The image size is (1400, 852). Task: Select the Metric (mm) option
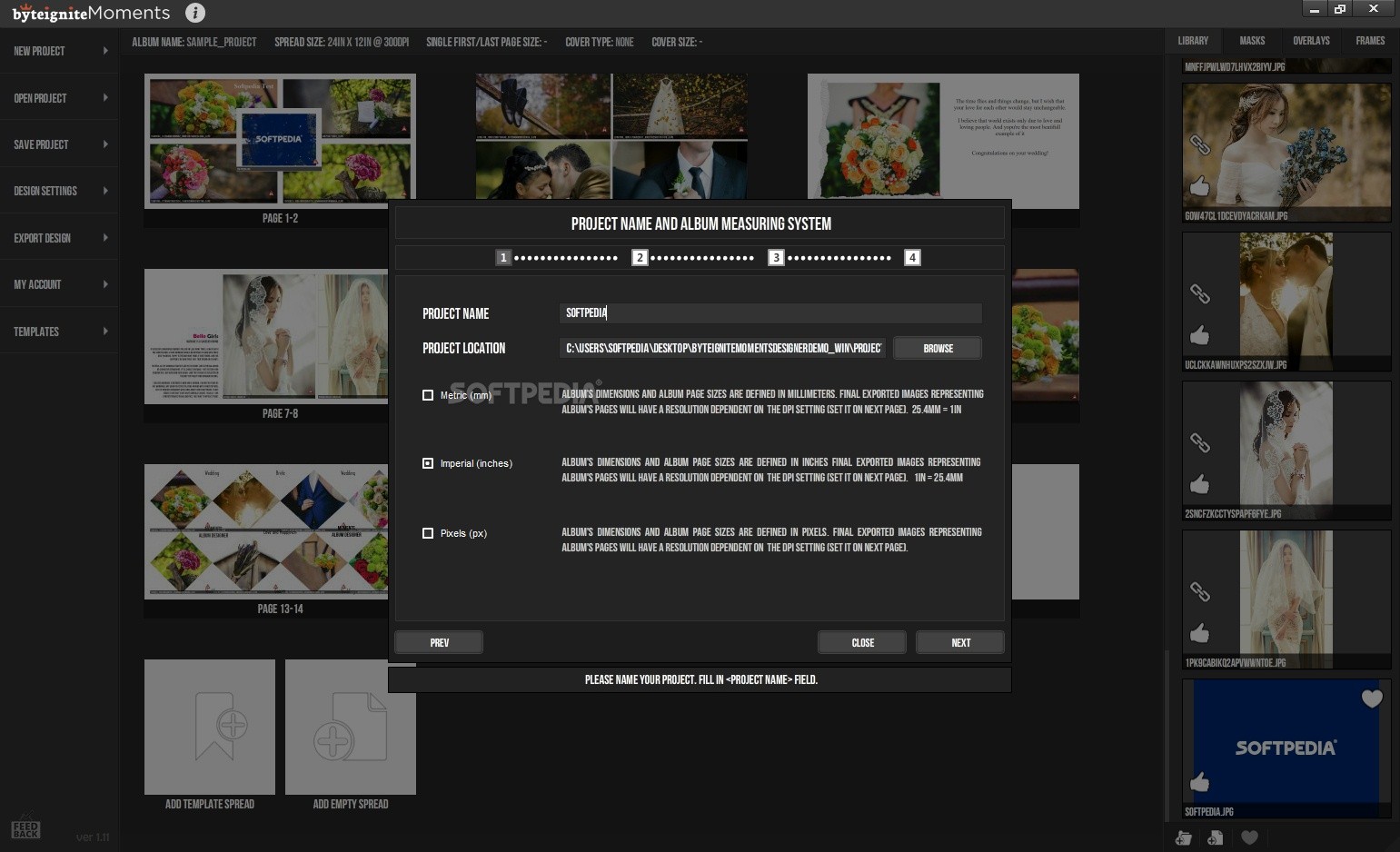(x=428, y=395)
